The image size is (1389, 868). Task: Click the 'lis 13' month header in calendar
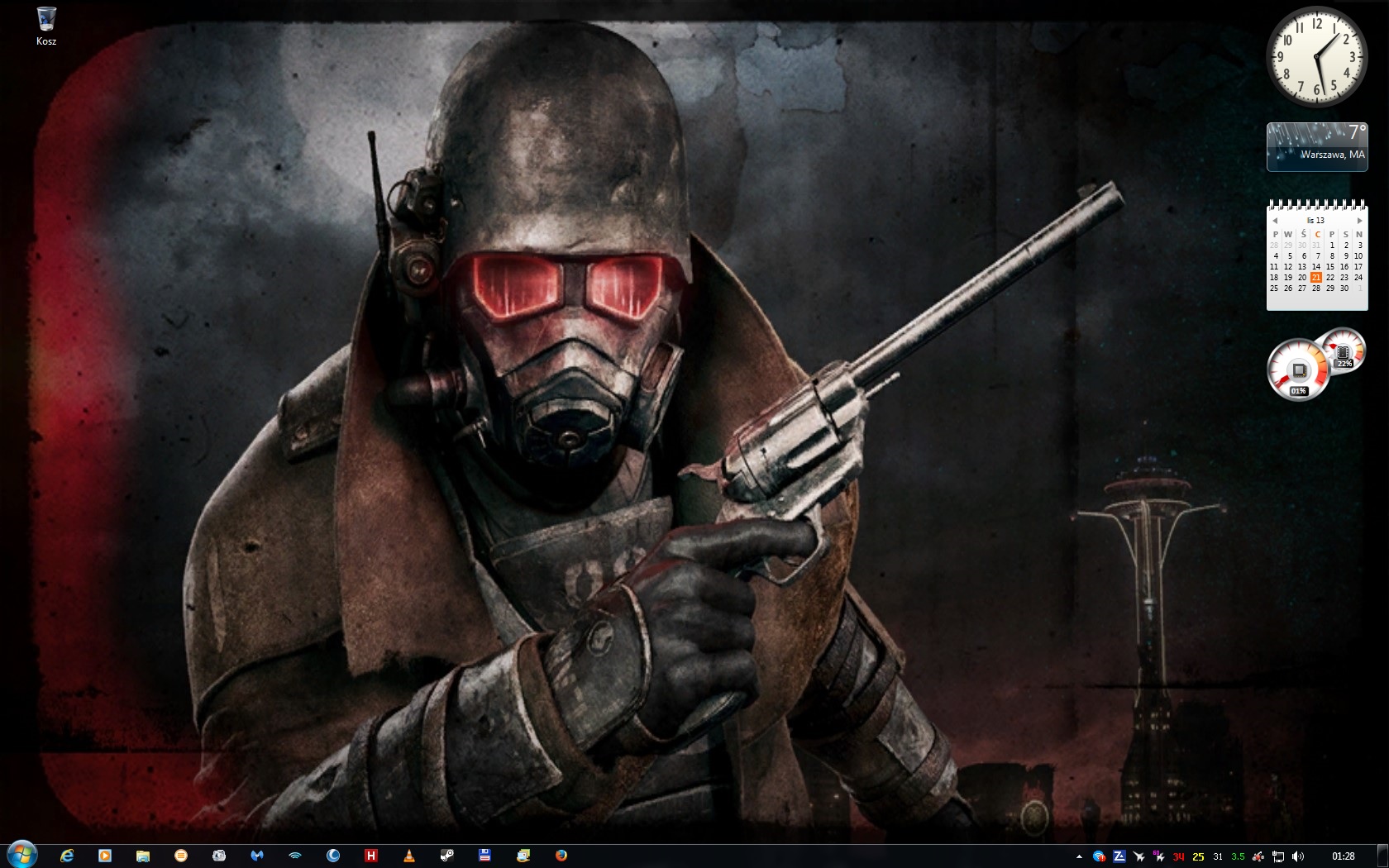[x=1315, y=221]
